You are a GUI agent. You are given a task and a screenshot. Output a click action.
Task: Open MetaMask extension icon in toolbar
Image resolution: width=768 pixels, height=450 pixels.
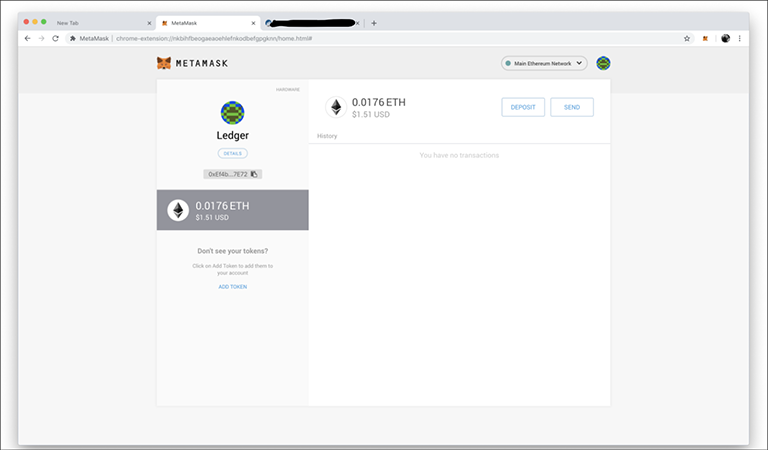(x=705, y=38)
